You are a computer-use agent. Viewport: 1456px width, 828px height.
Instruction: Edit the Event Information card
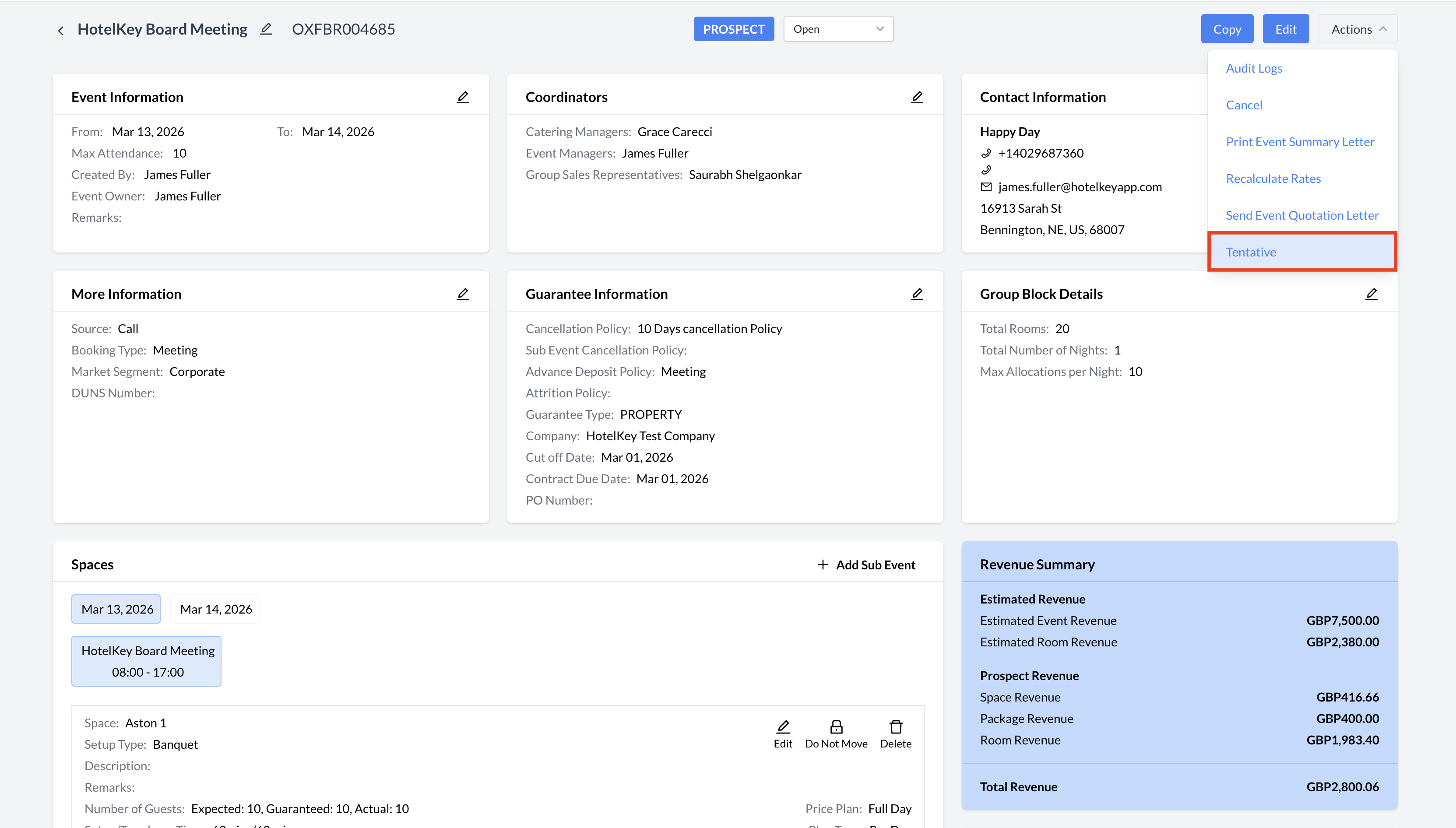(x=462, y=97)
